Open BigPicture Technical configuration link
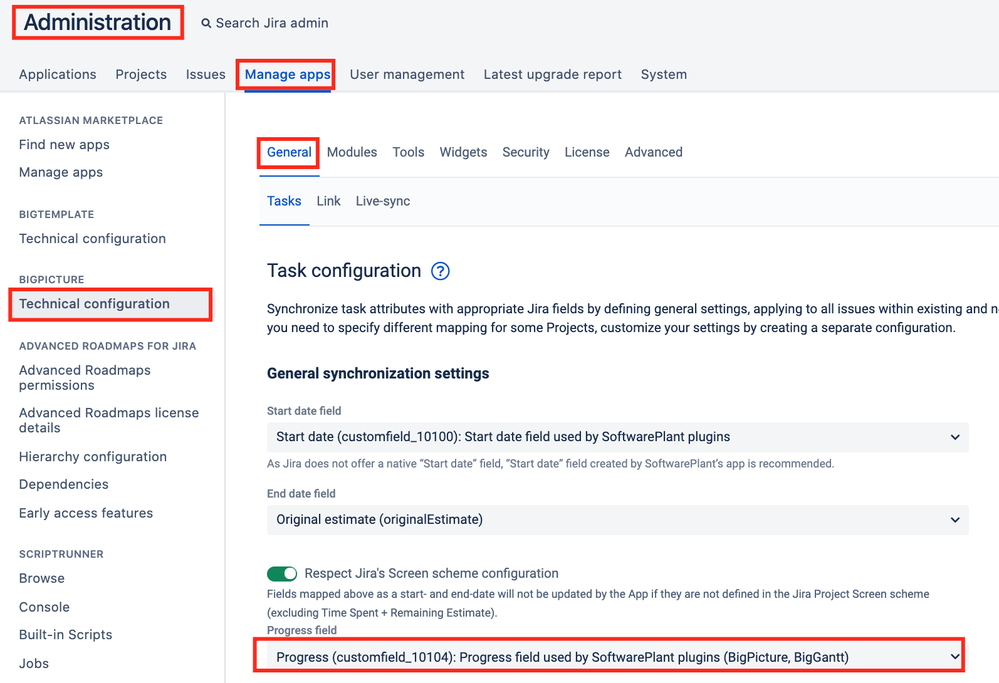The height and width of the screenshot is (683, 999). [x=94, y=304]
